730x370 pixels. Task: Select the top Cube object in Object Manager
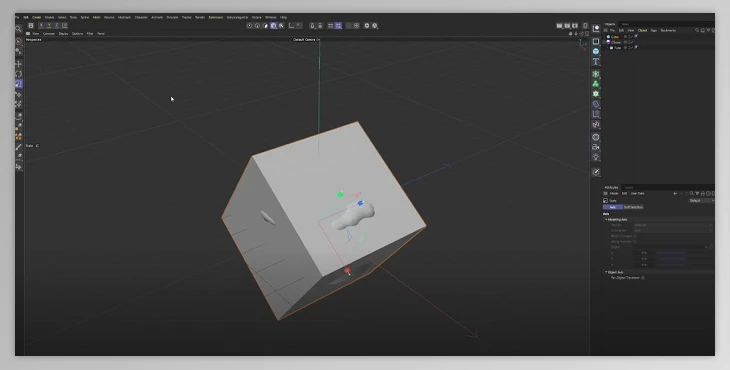[615, 37]
